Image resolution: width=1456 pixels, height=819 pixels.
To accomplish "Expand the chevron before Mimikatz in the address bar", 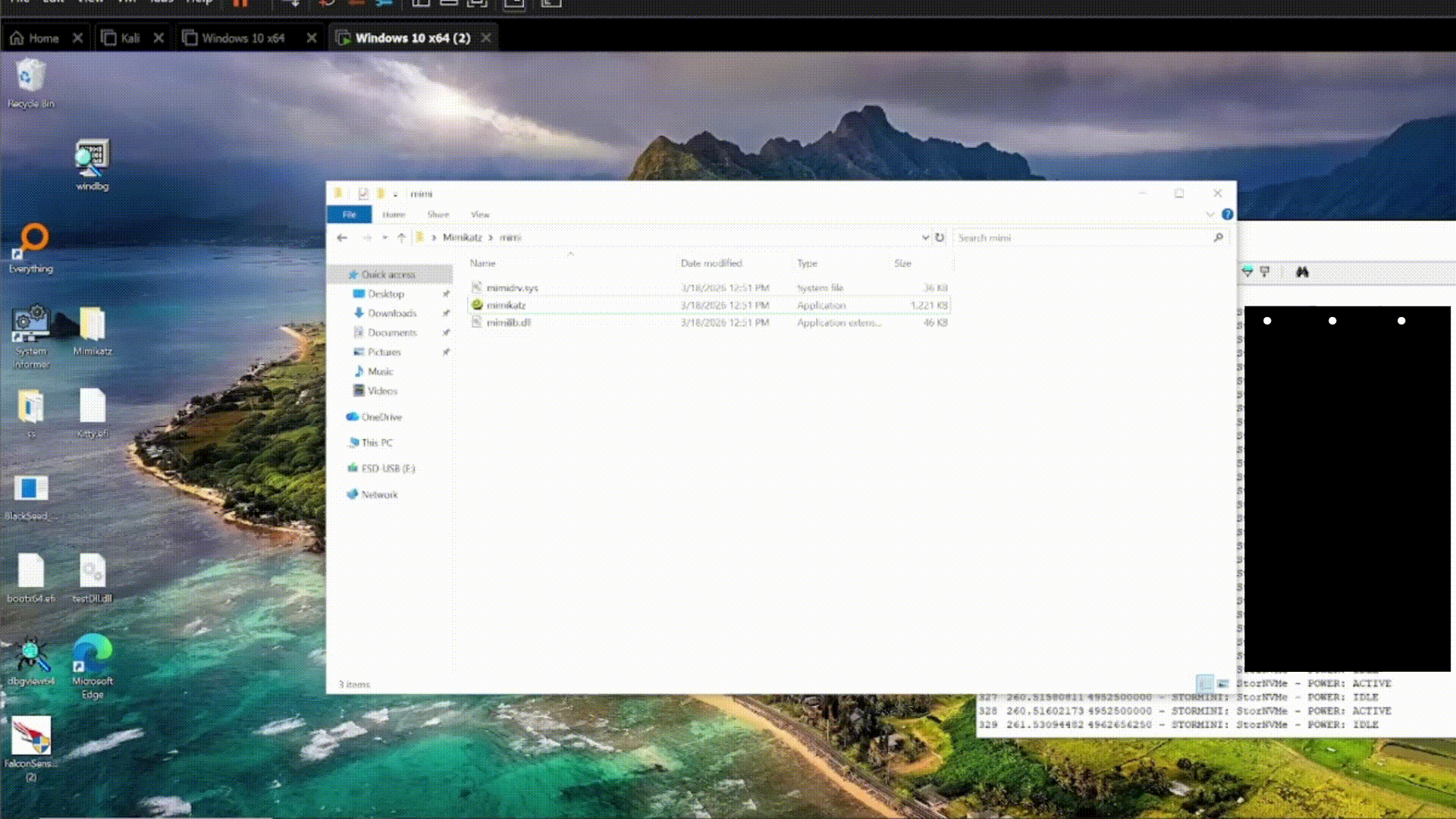I will [x=434, y=237].
